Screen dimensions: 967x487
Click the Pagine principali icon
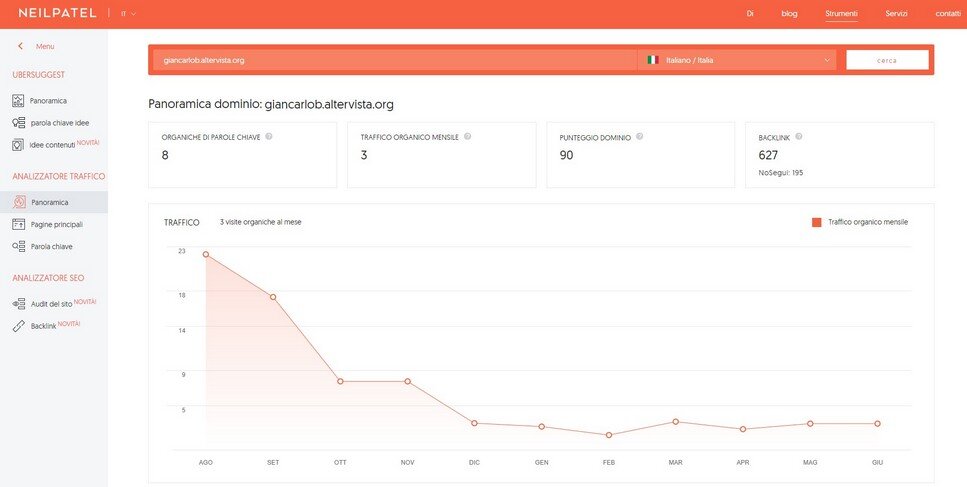click(x=18, y=225)
